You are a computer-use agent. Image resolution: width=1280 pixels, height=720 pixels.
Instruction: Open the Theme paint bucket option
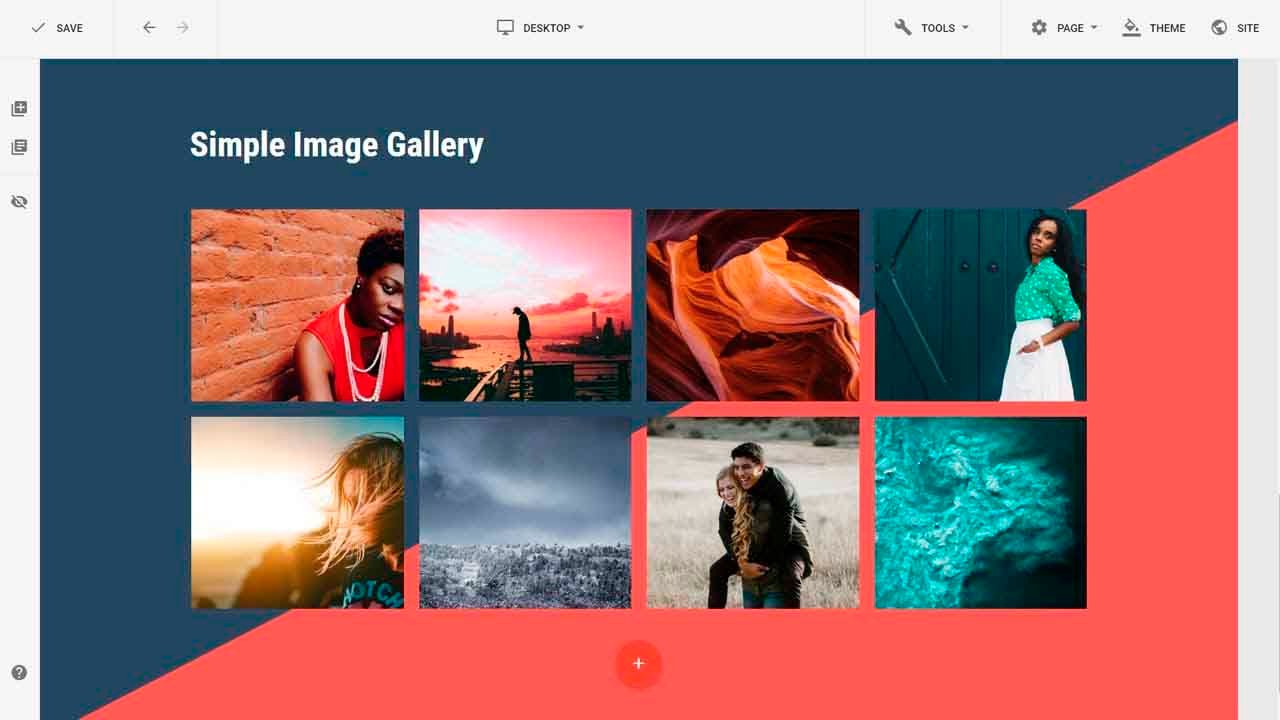1154,28
